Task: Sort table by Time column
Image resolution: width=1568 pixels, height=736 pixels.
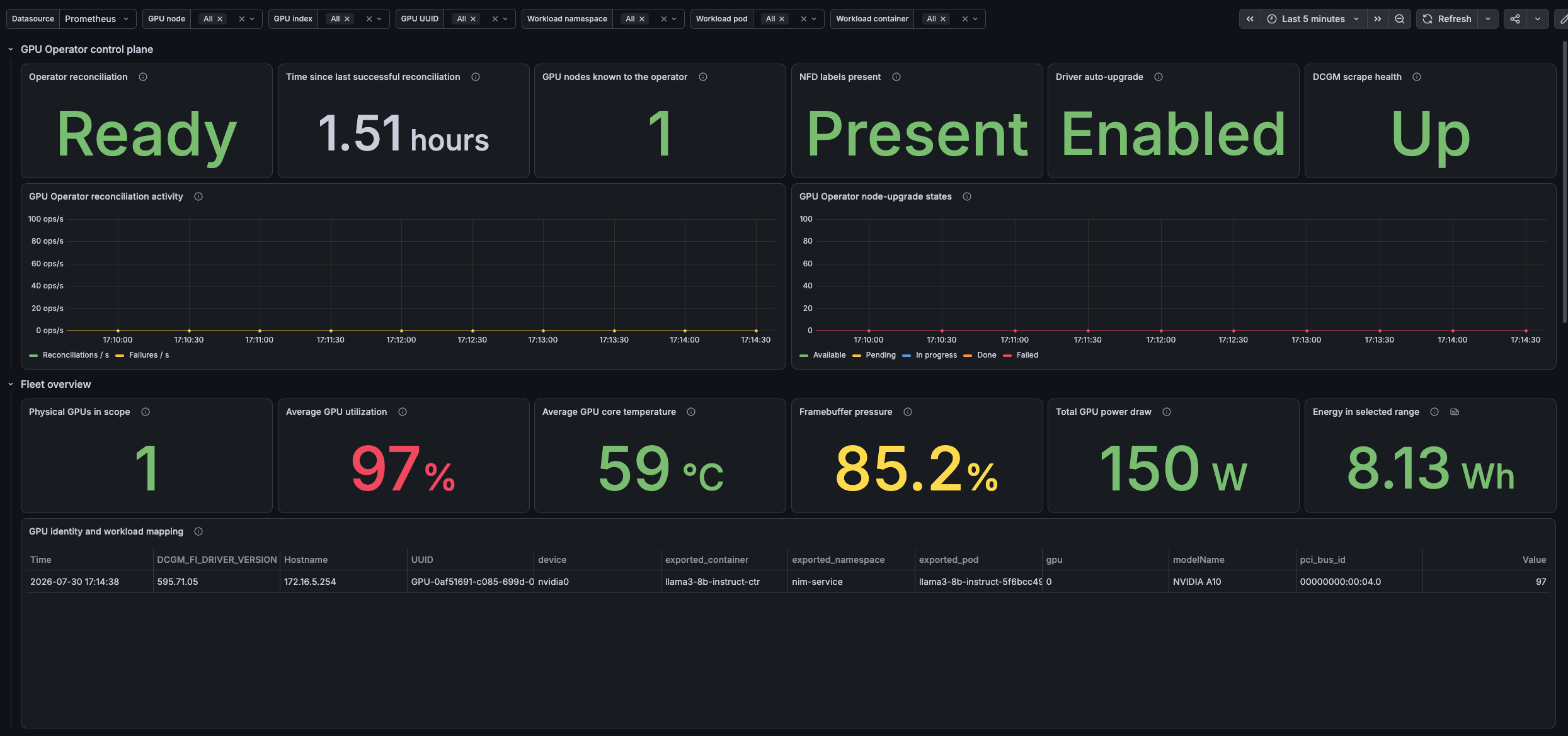Action: (x=41, y=560)
